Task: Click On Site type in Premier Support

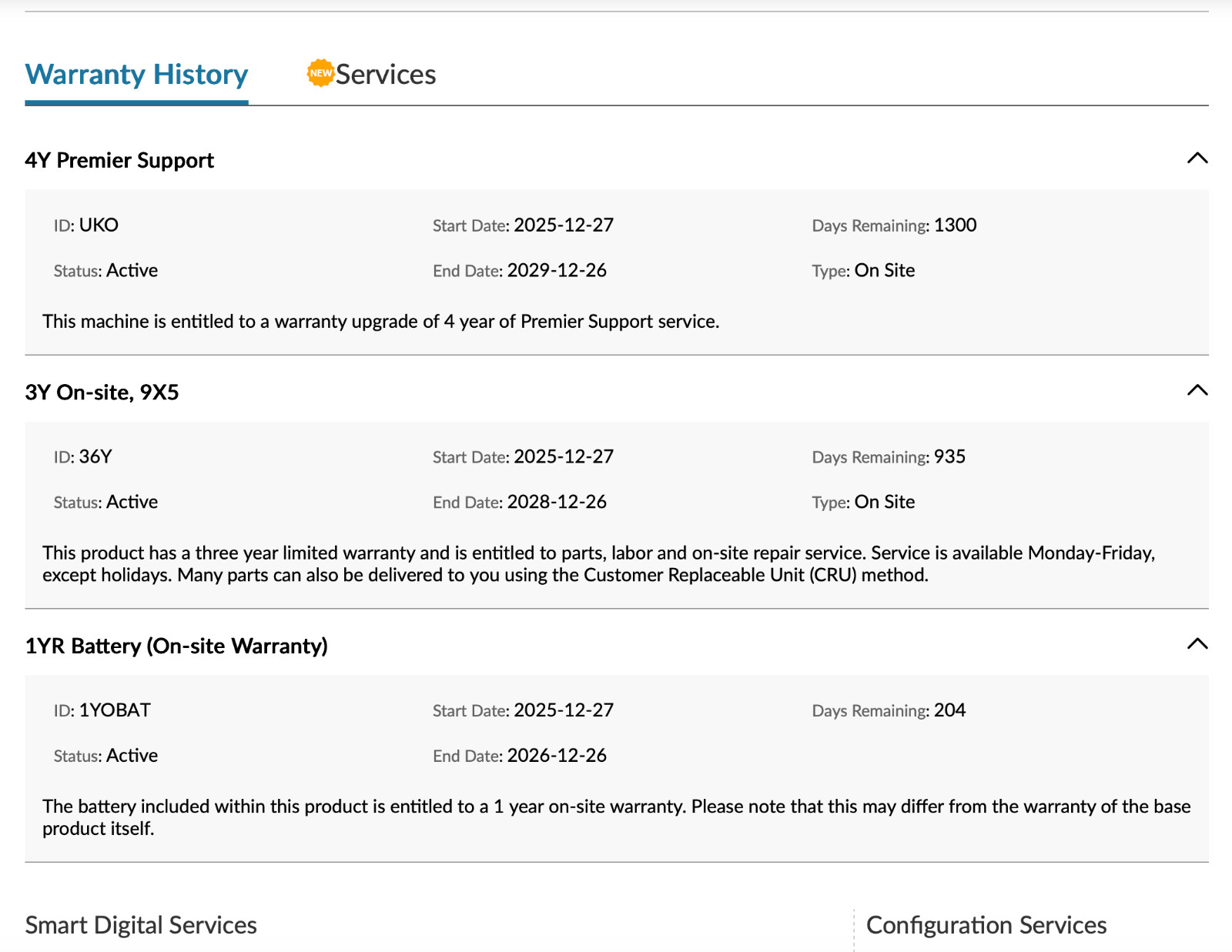Action: tap(885, 270)
